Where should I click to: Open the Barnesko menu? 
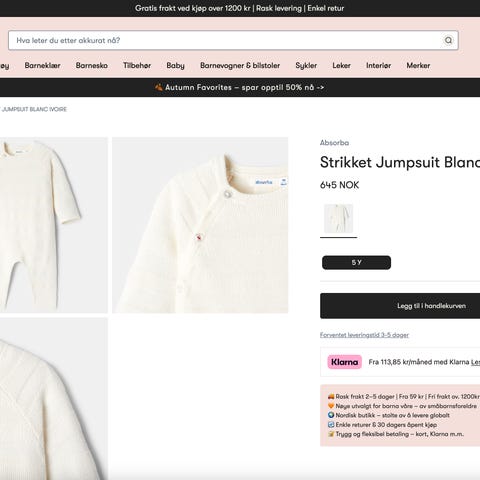(92, 65)
